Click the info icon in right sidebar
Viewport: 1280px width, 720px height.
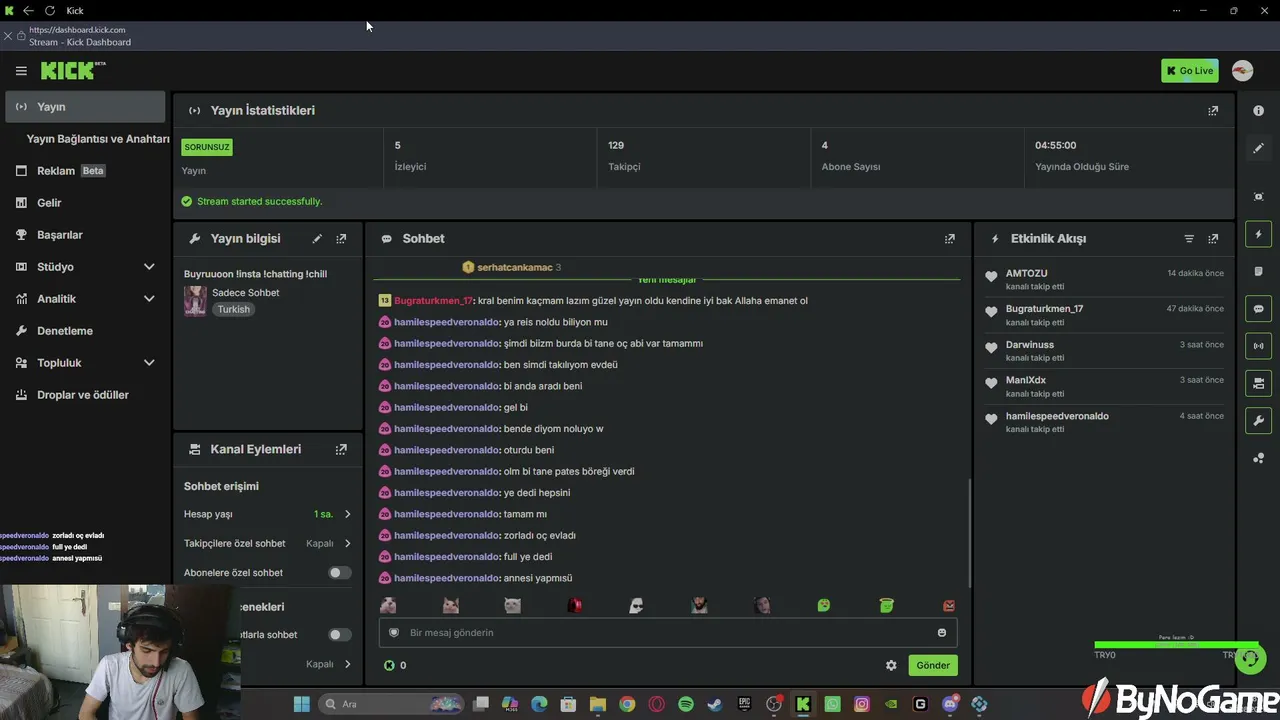pos(1259,111)
